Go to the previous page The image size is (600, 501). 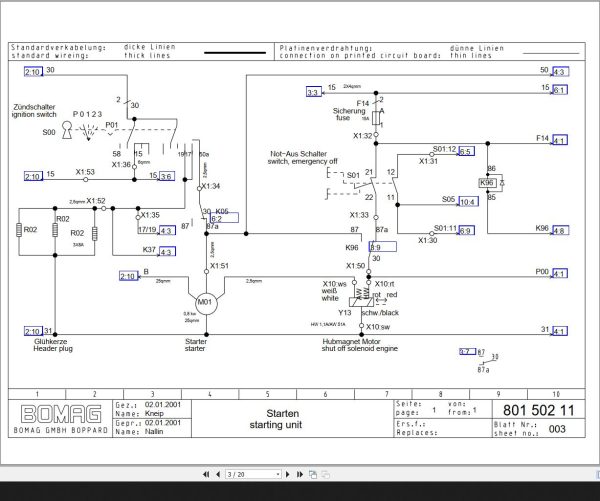pyautogui.click(x=218, y=474)
